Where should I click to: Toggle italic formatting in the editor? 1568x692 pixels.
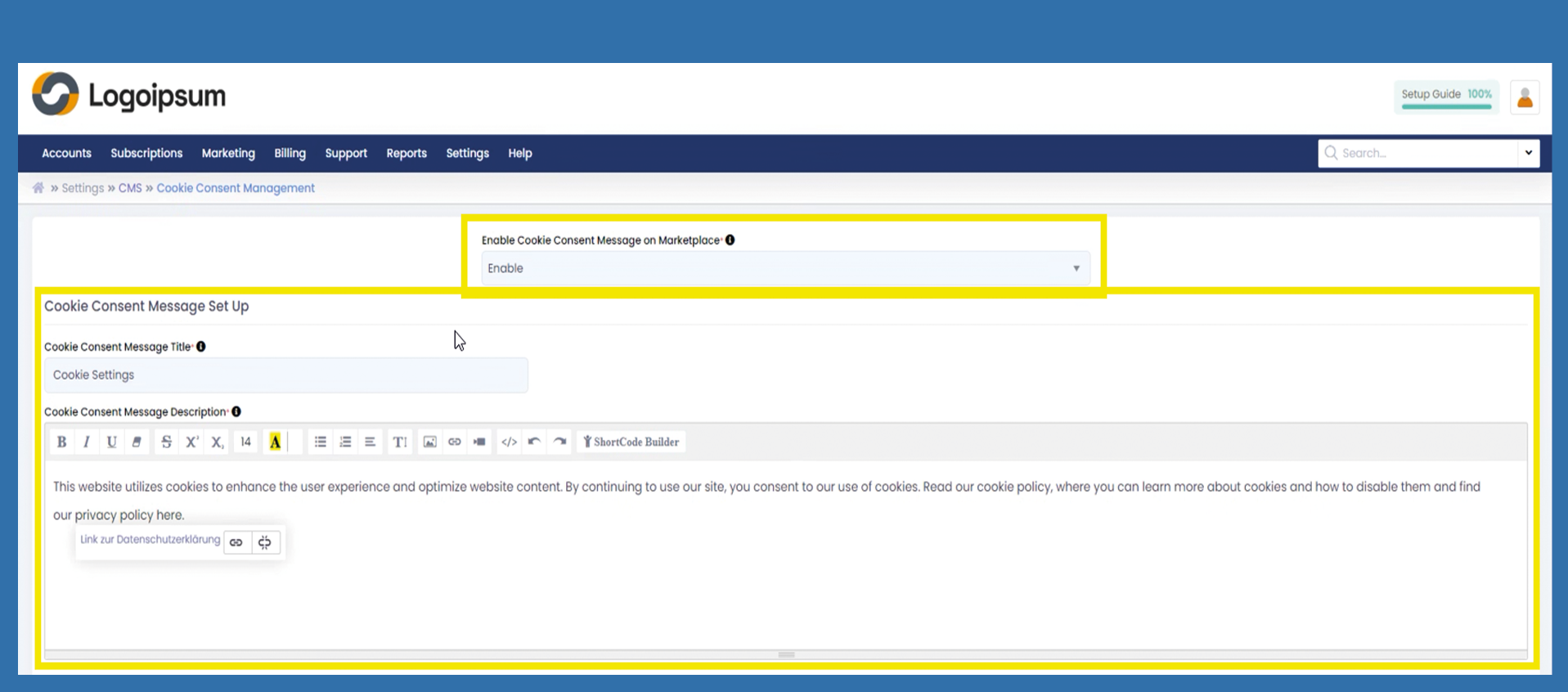click(87, 442)
